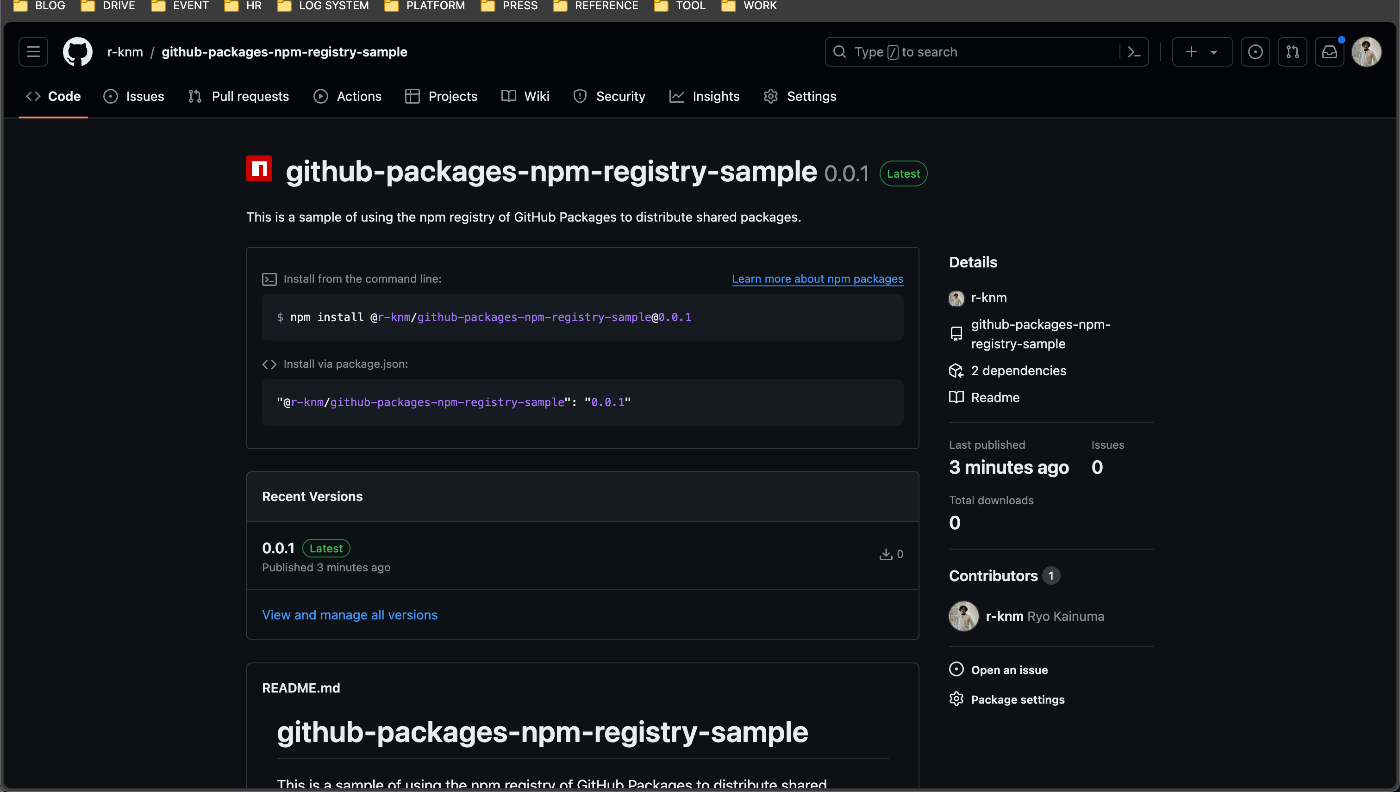Open the Insights tab
This screenshot has width=1400, height=792.
705,96
